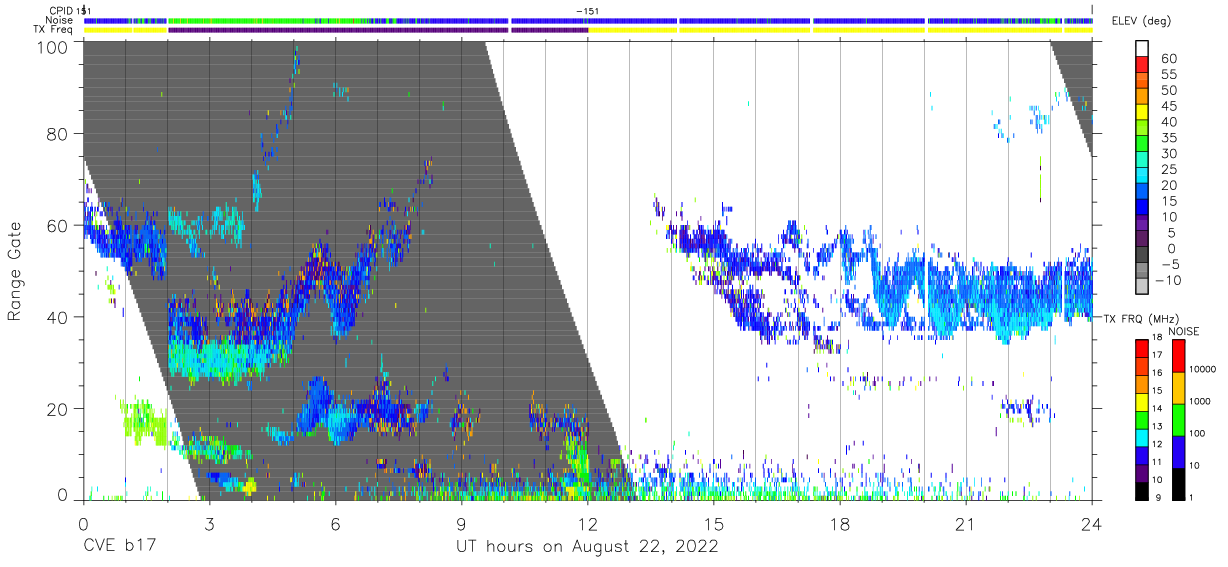
Task: Select dark gray ELEV segment between -5 and 0
Action: tap(1143, 256)
